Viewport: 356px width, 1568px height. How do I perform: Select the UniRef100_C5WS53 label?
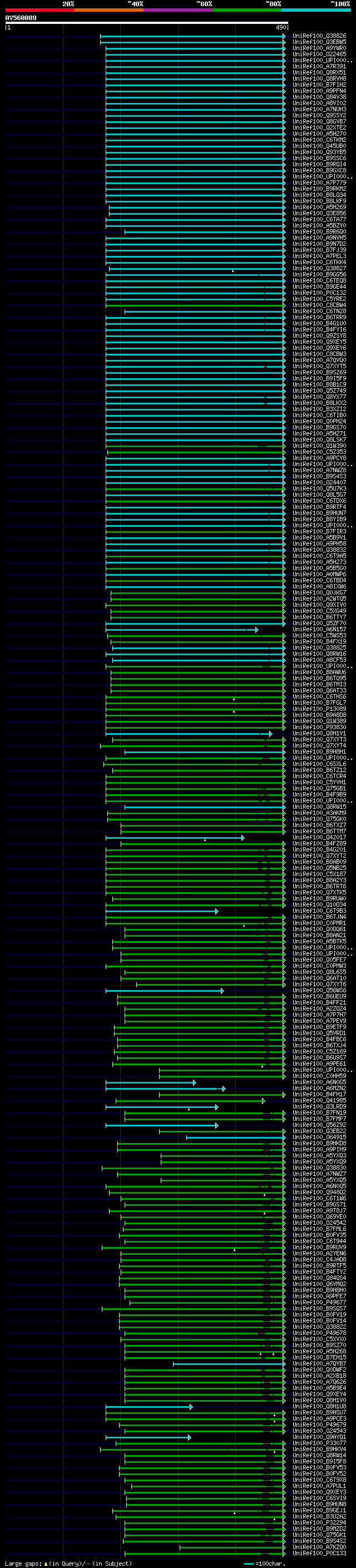click(x=319, y=635)
